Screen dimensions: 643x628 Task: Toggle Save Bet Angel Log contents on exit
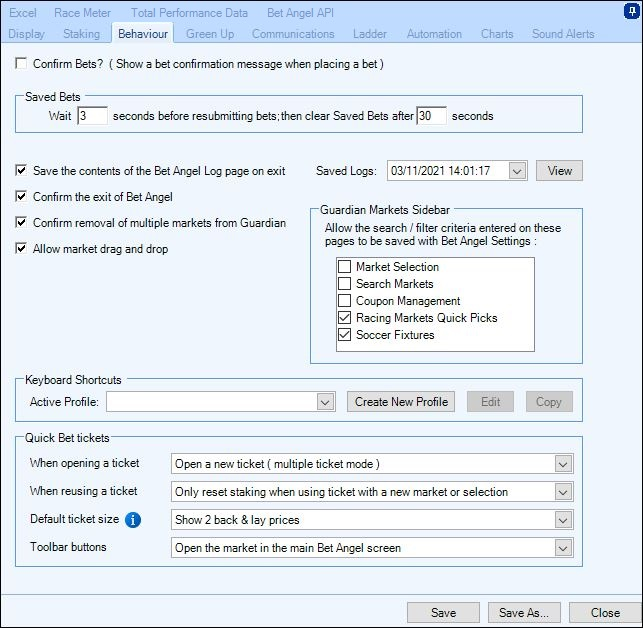pos(21,170)
